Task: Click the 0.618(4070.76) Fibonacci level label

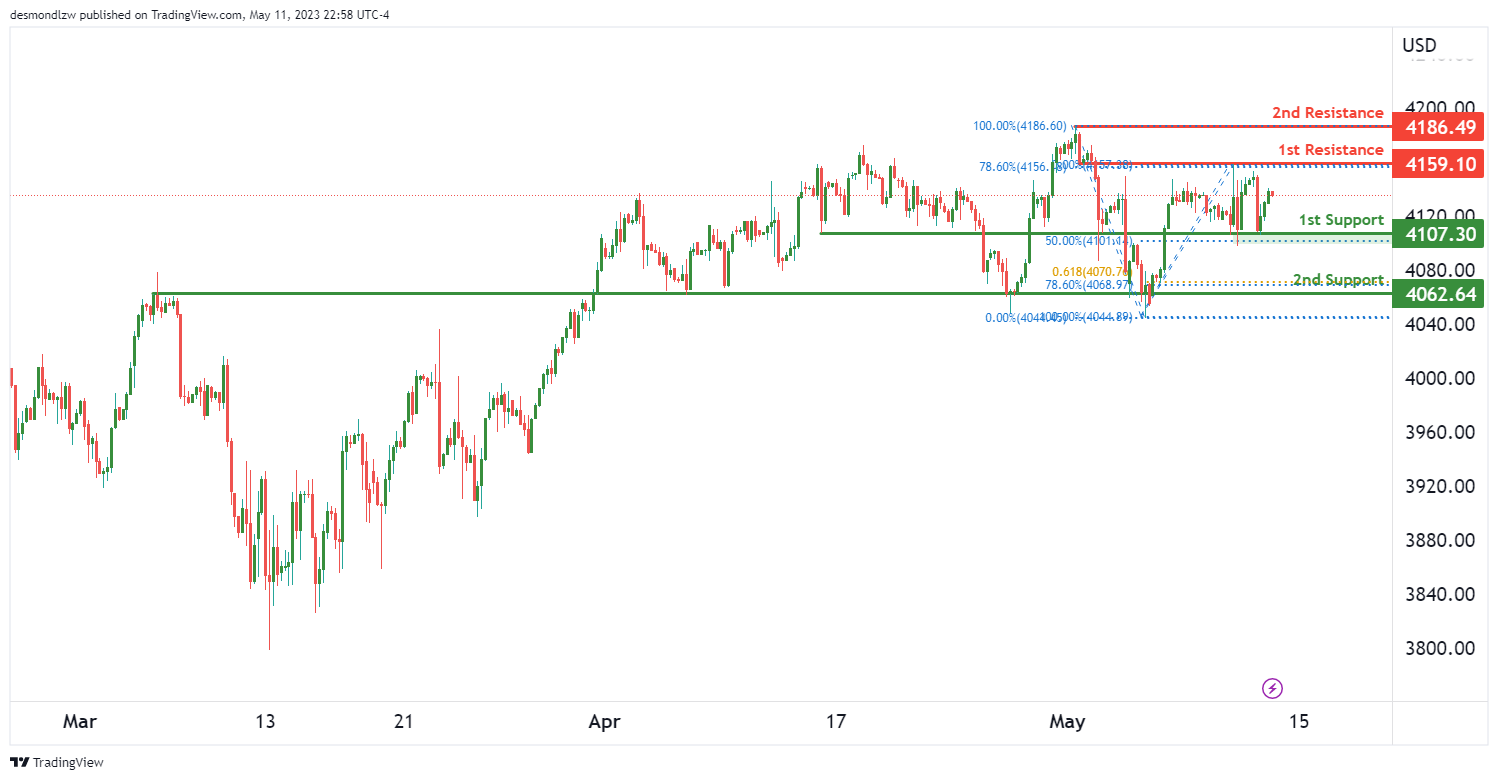Action: 1089,271
